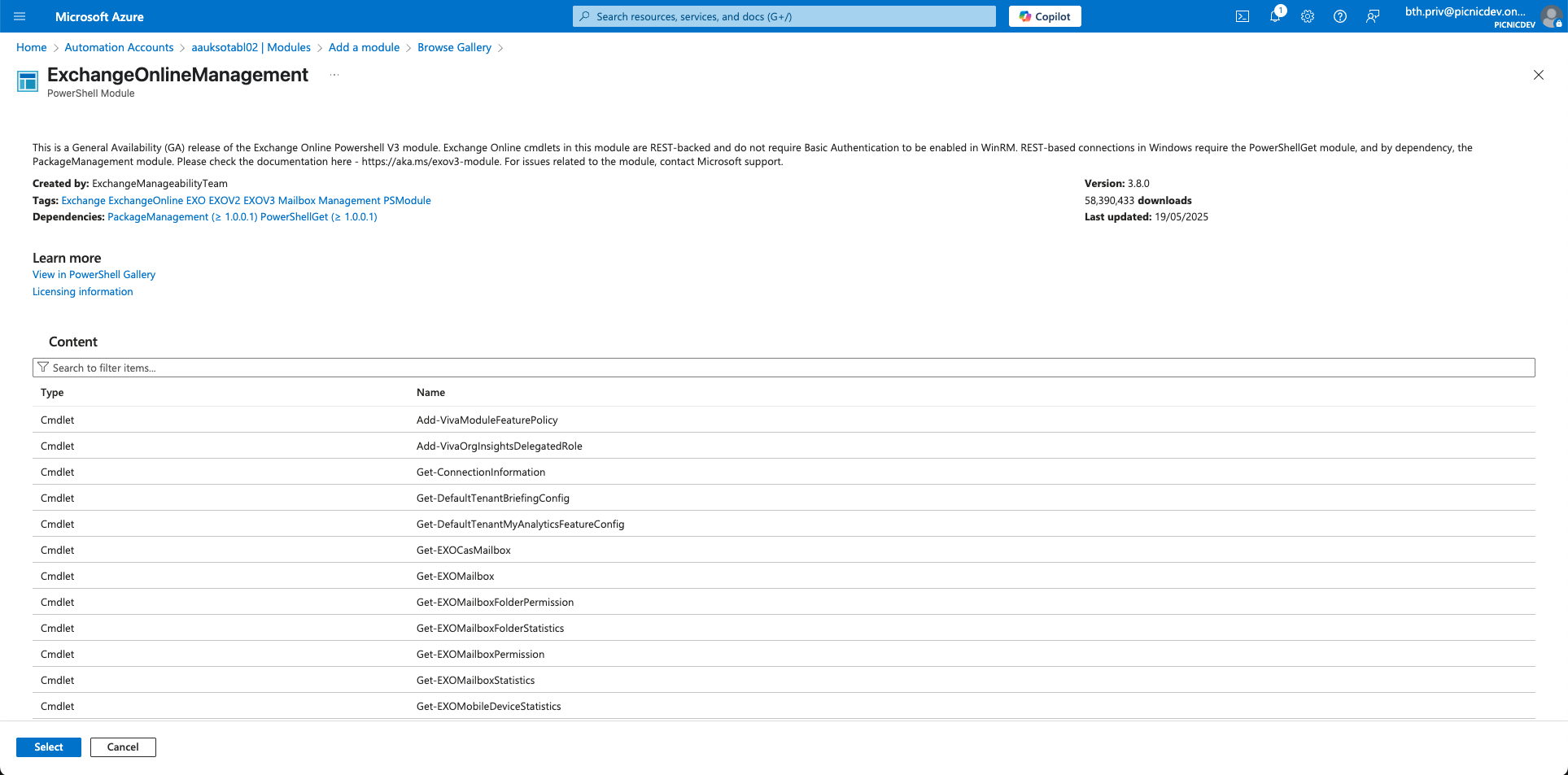Click the Mailbox tag link
This screenshot has height=775, width=1568.
tap(296, 200)
